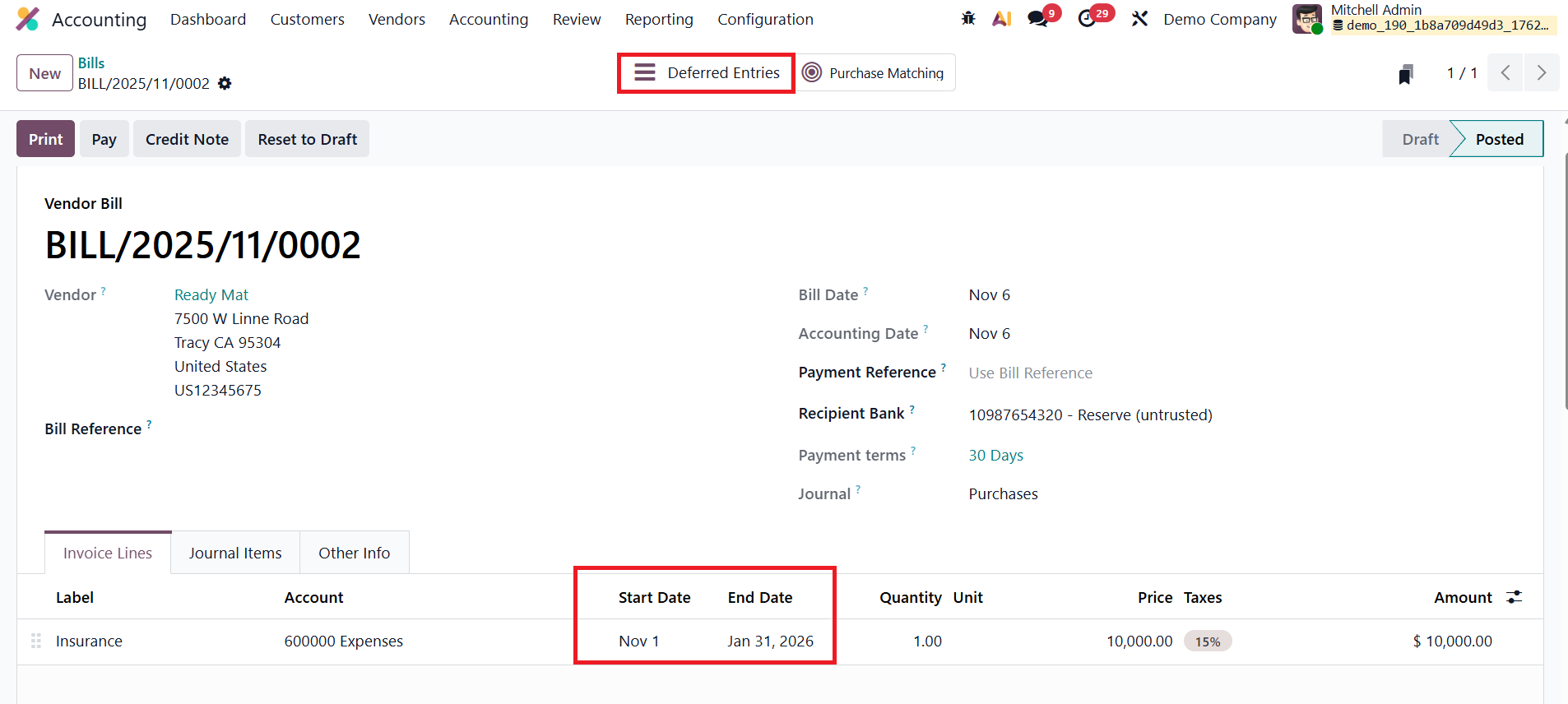Open the Ready Mat vendor link
The height and width of the screenshot is (704, 1568).
(x=211, y=294)
